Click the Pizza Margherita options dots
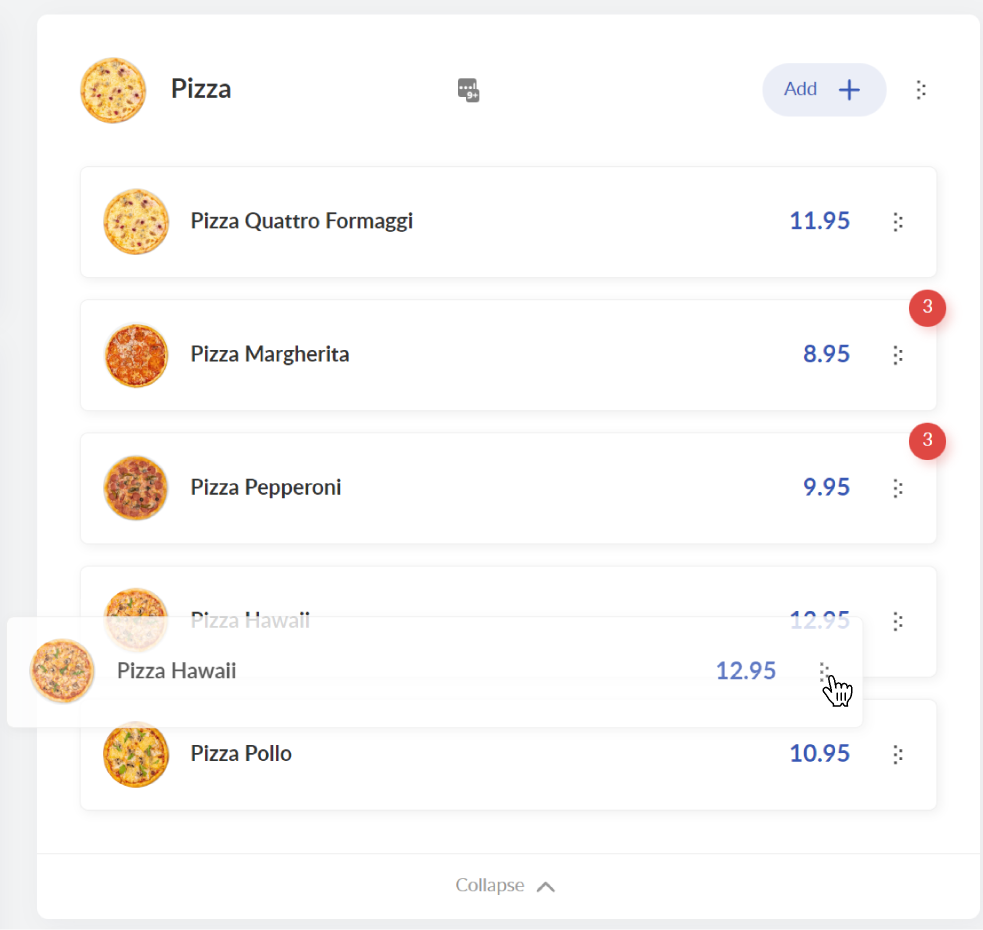 (x=898, y=355)
